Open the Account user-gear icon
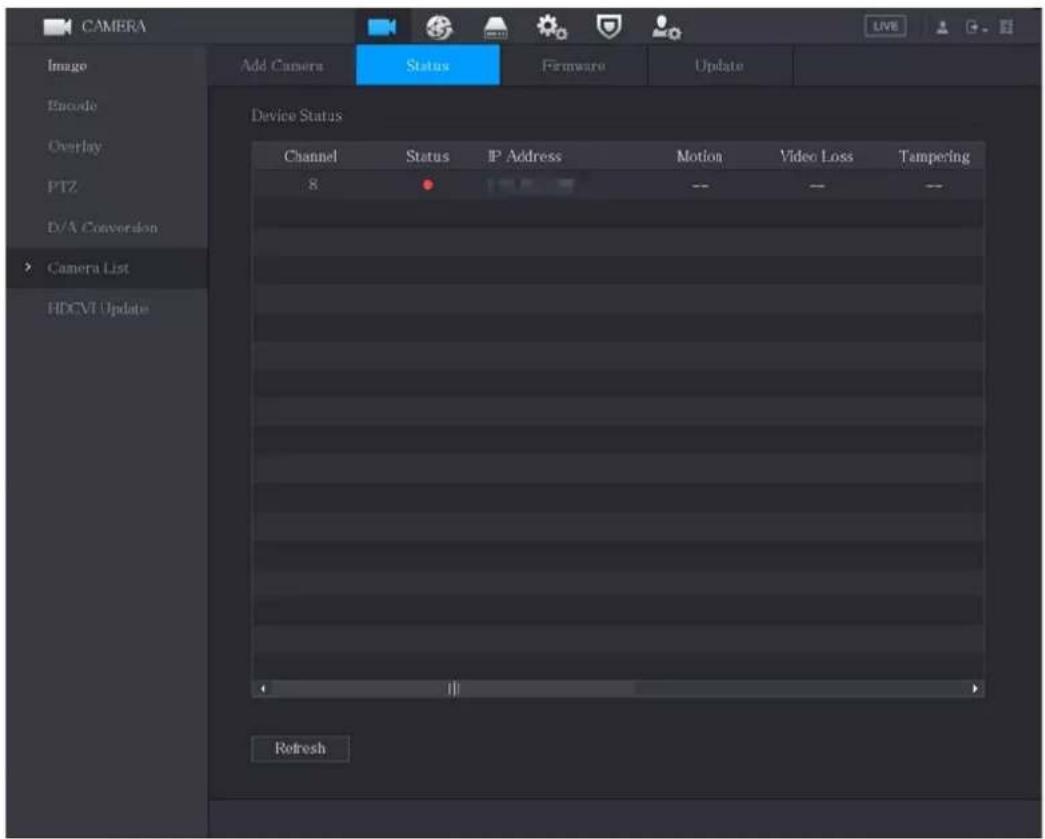Screen dimensions: 1045x839 coord(666,27)
